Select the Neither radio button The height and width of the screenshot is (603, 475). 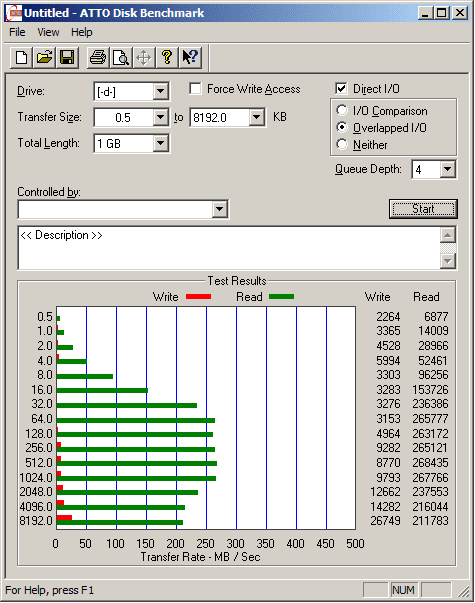coord(342,145)
